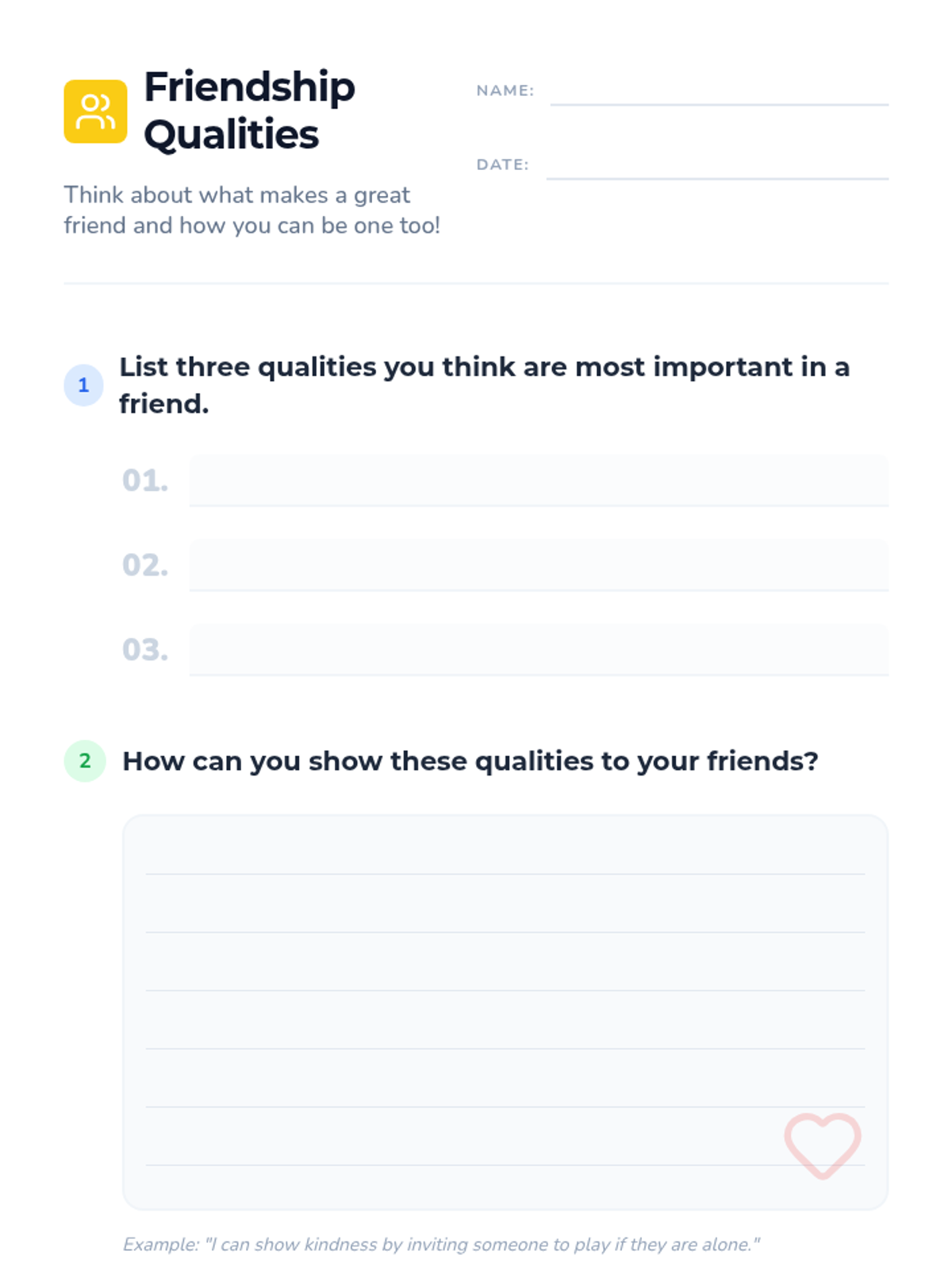Viewport: 952px width, 1270px height.
Task: Click the kindness example text
Action: [x=441, y=1245]
